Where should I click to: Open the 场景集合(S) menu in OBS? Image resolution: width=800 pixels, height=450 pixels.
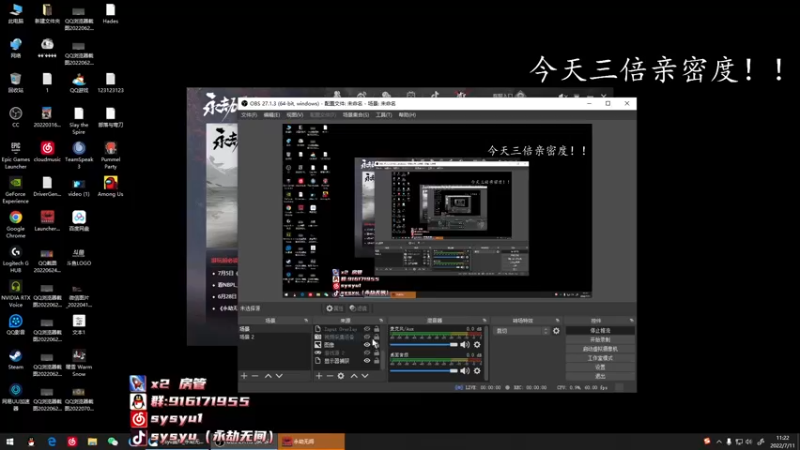point(356,115)
